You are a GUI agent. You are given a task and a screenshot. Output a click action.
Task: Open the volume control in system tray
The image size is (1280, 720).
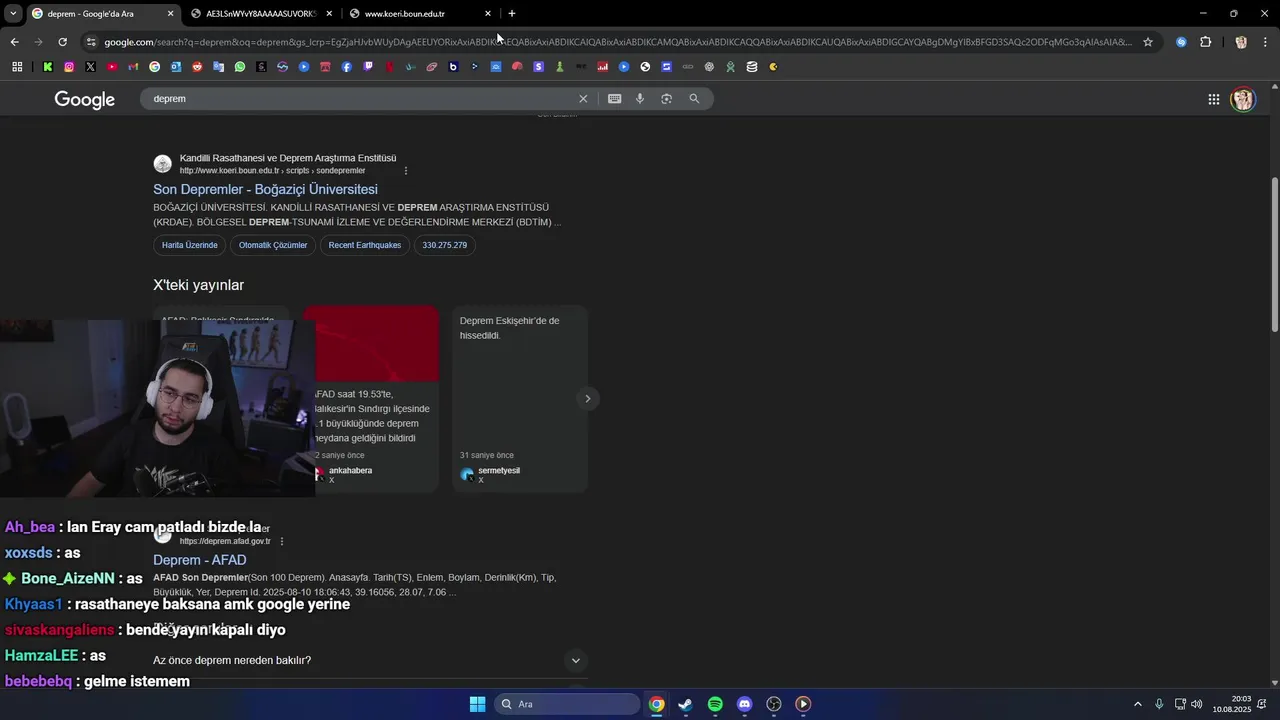[x=1197, y=704]
